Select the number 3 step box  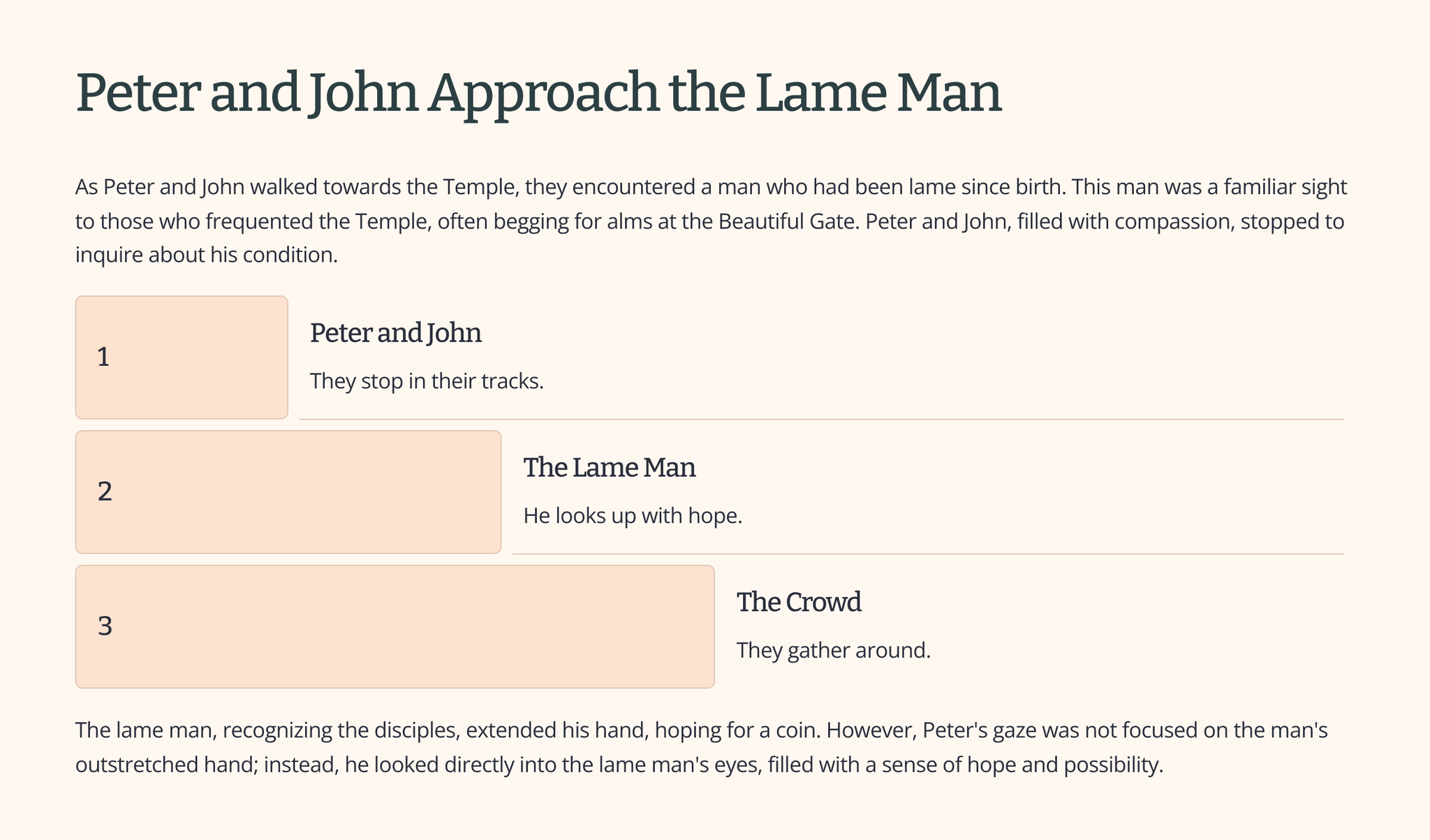tap(395, 626)
